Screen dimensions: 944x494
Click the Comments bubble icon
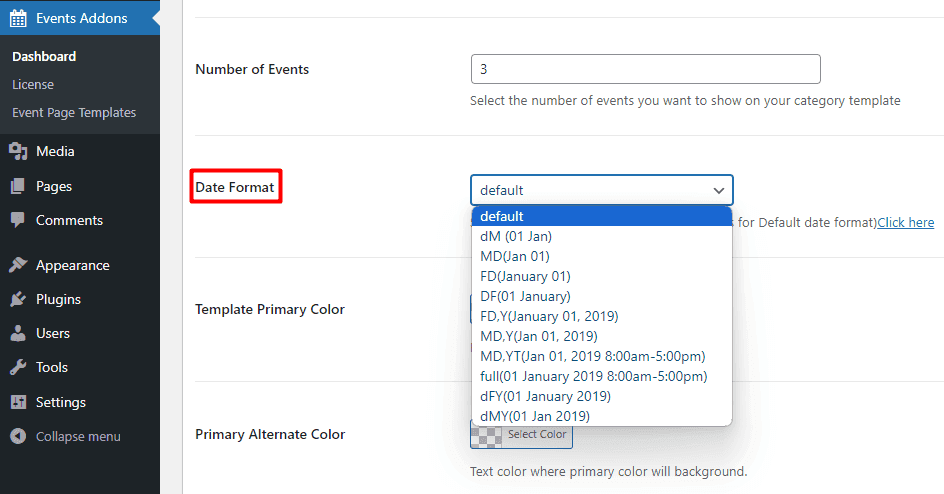(x=18, y=220)
